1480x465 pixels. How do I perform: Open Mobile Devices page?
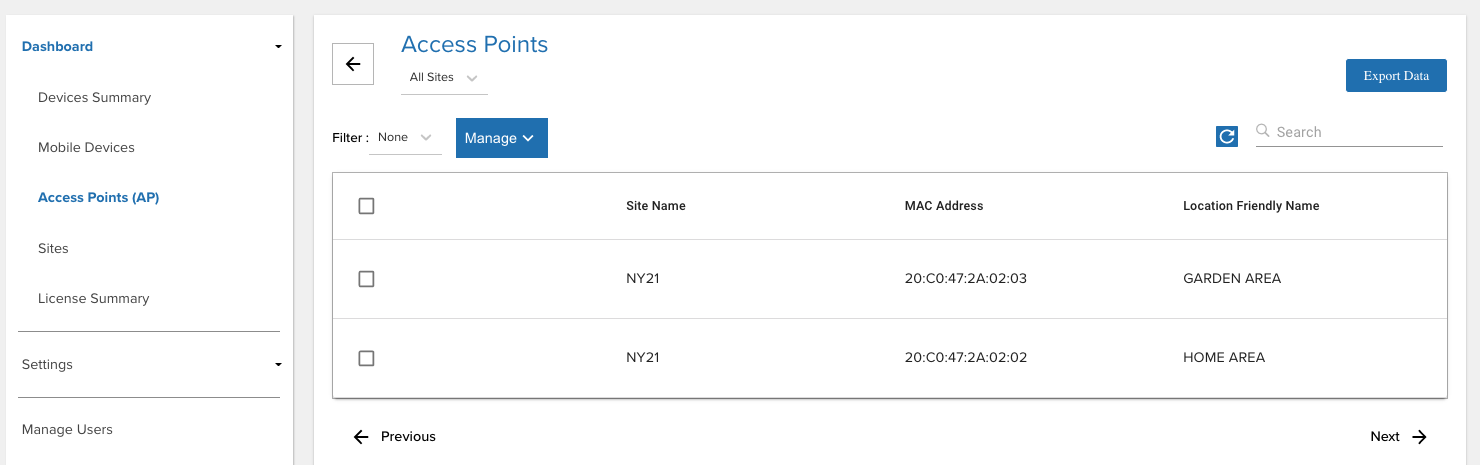[86, 147]
